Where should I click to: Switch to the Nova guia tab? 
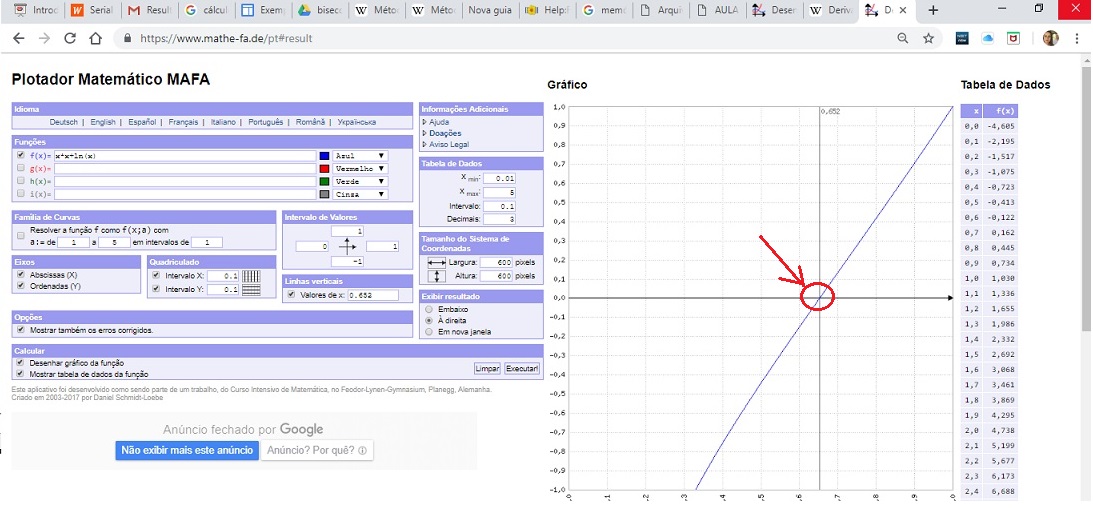coord(492,10)
